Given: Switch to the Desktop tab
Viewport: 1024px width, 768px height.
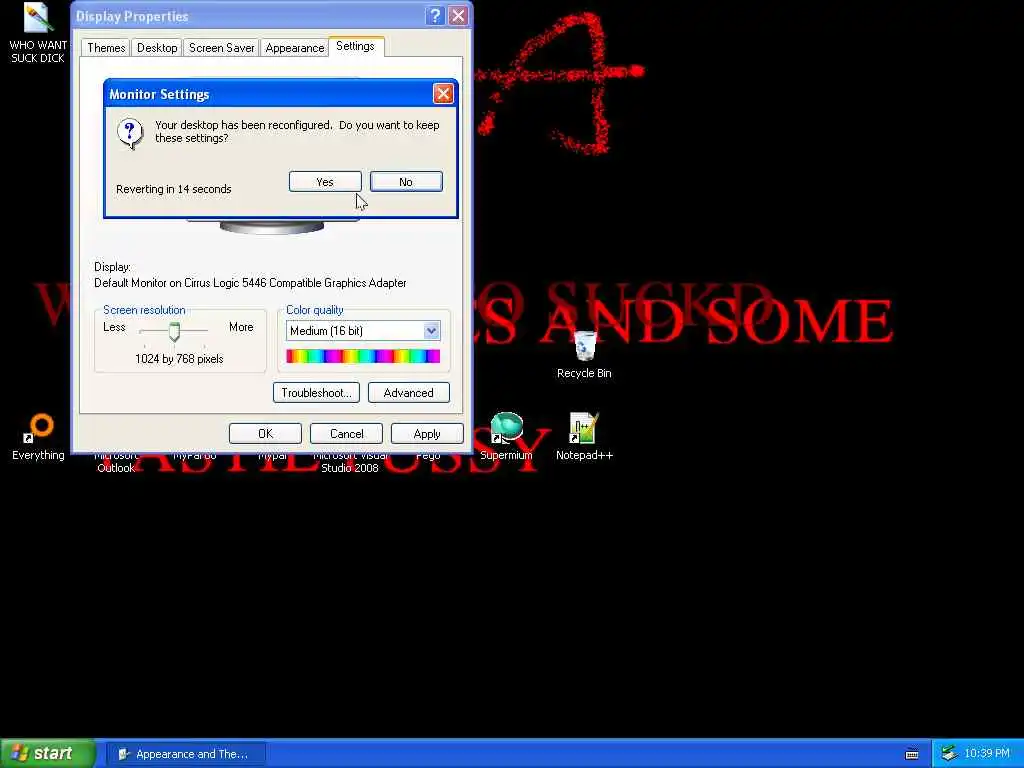Looking at the screenshot, I should click(x=157, y=48).
